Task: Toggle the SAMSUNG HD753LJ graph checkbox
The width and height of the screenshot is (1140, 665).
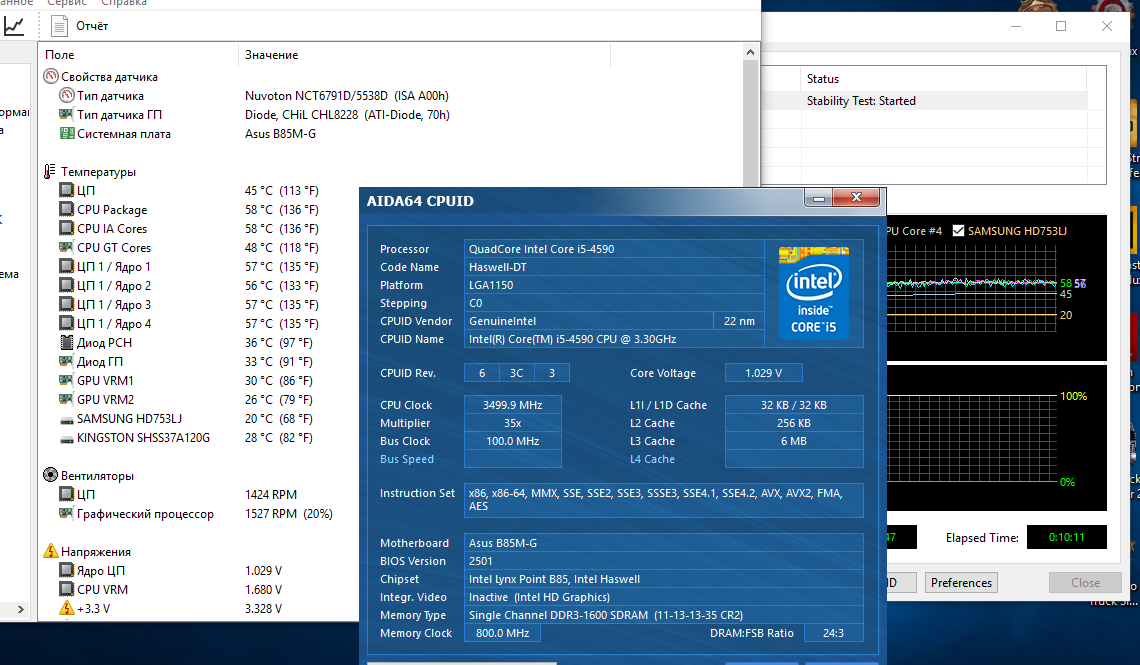Action: coord(958,230)
